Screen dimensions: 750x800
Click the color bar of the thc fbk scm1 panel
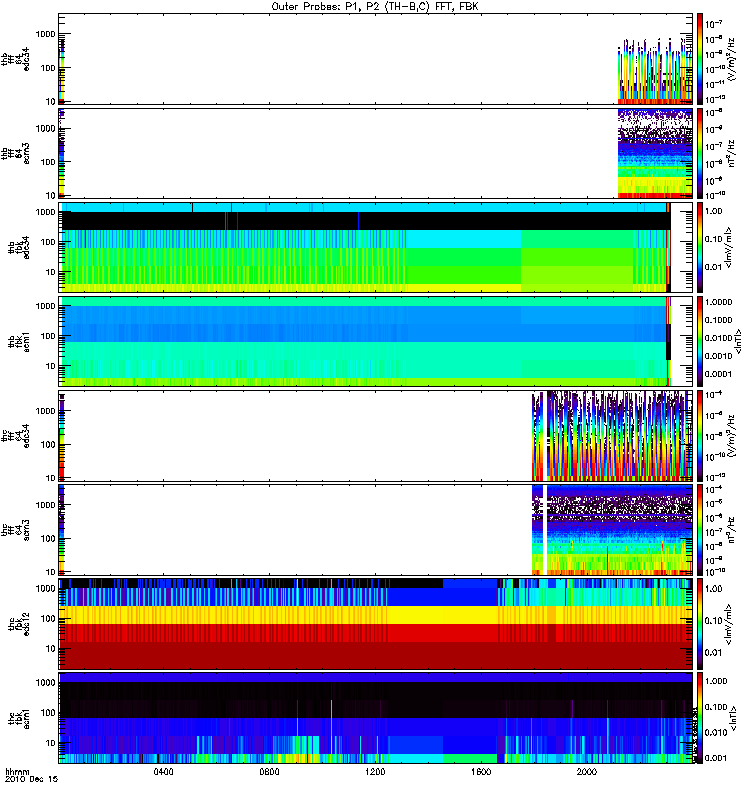point(700,718)
